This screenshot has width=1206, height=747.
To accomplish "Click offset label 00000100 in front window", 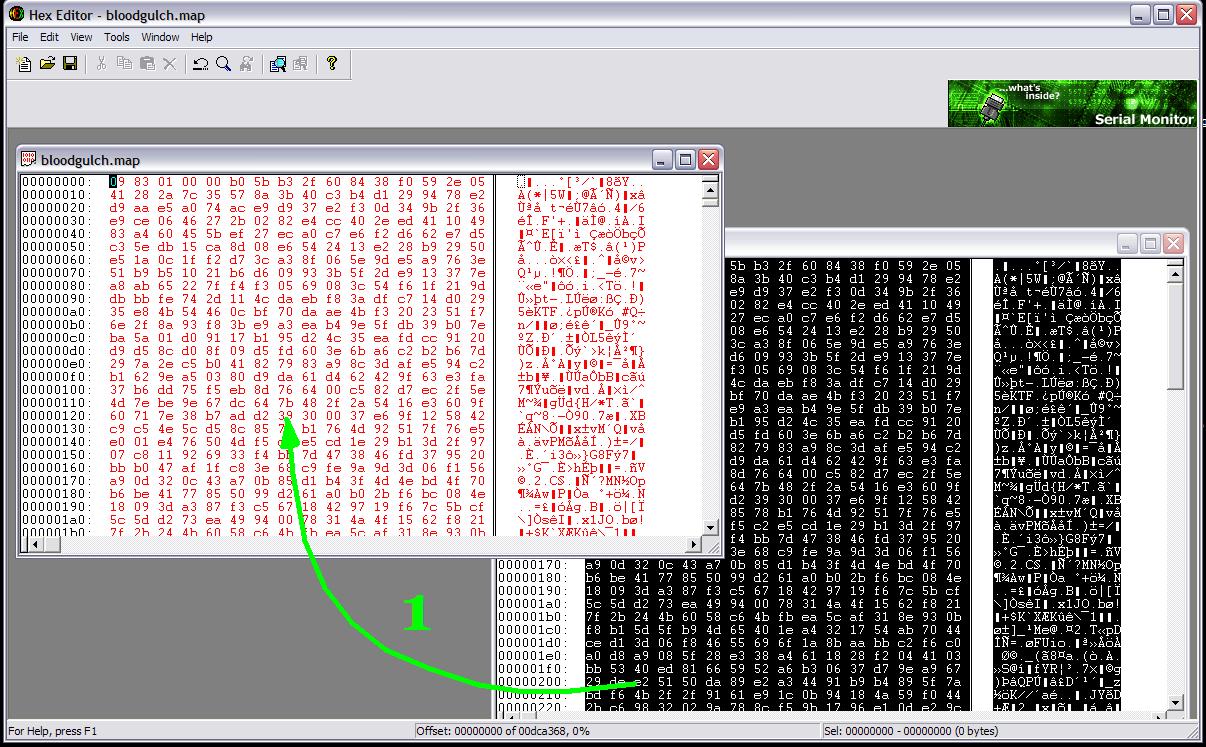I will pyautogui.click(x=56, y=390).
